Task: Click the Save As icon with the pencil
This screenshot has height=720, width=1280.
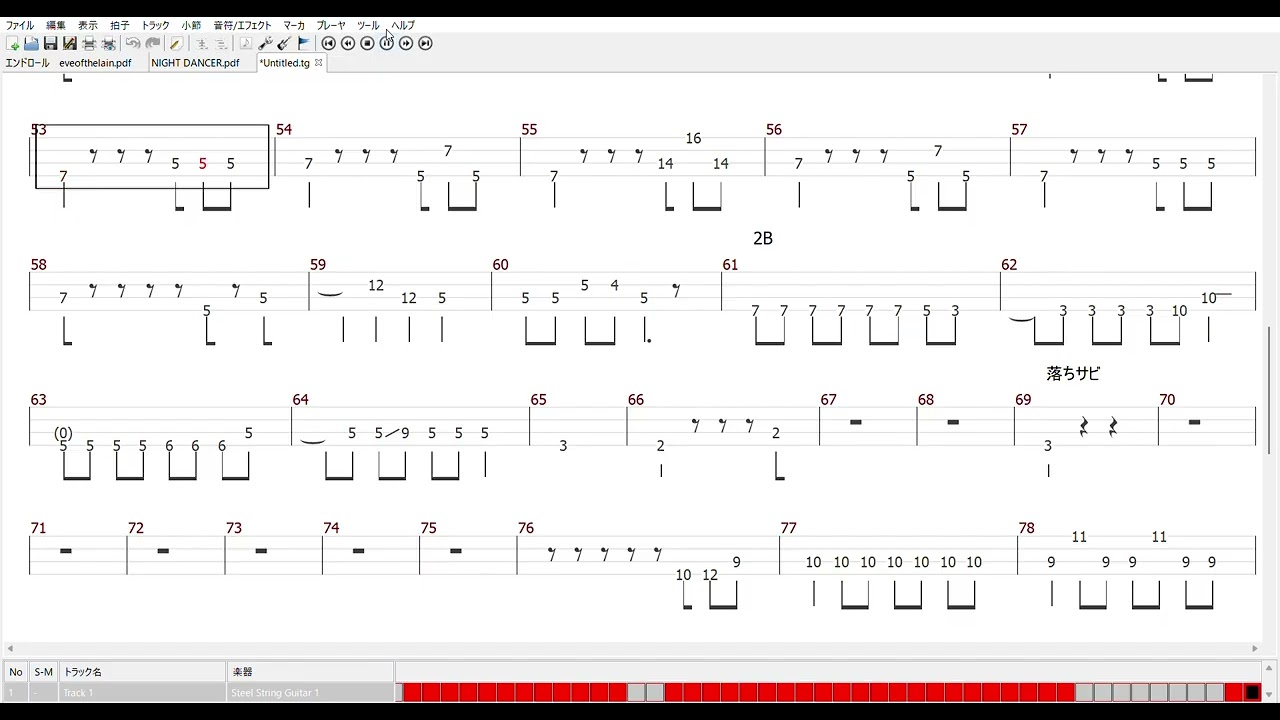Action: (69, 44)
